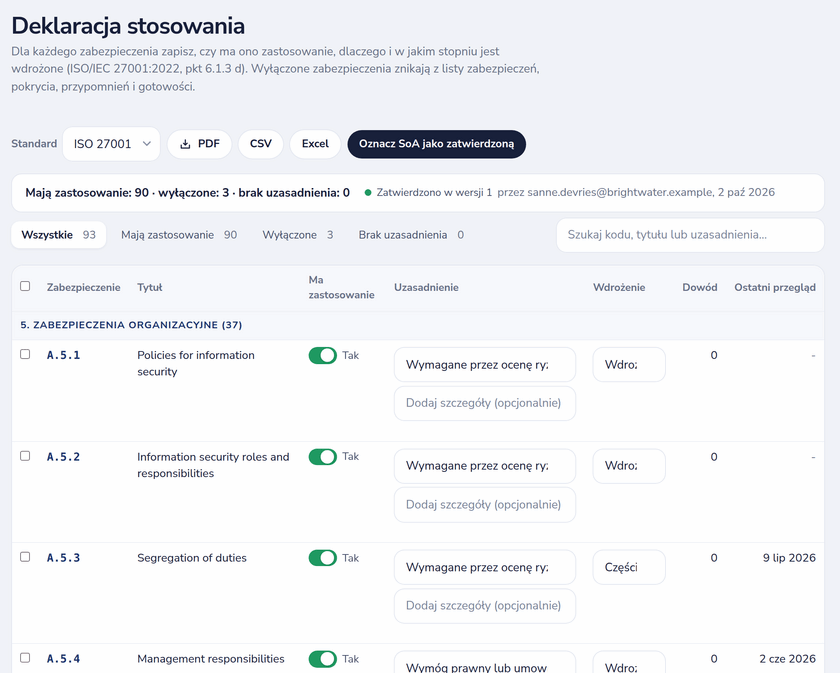
Task: Click the title Management responsibilities
Action: (211, 659)
